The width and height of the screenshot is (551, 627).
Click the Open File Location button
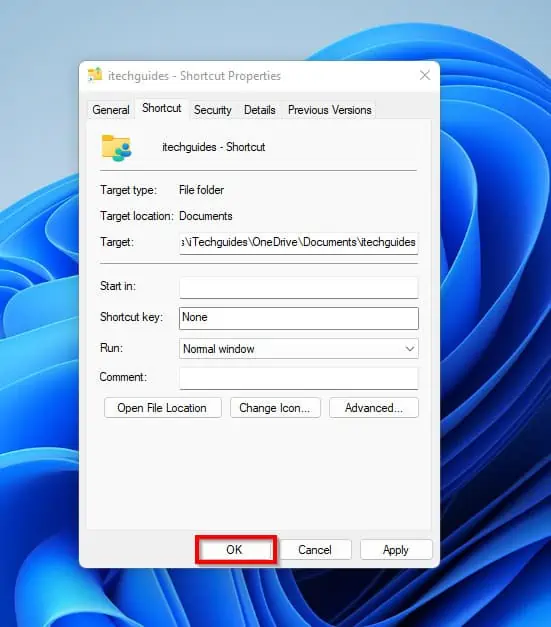[x=162, y=408]
